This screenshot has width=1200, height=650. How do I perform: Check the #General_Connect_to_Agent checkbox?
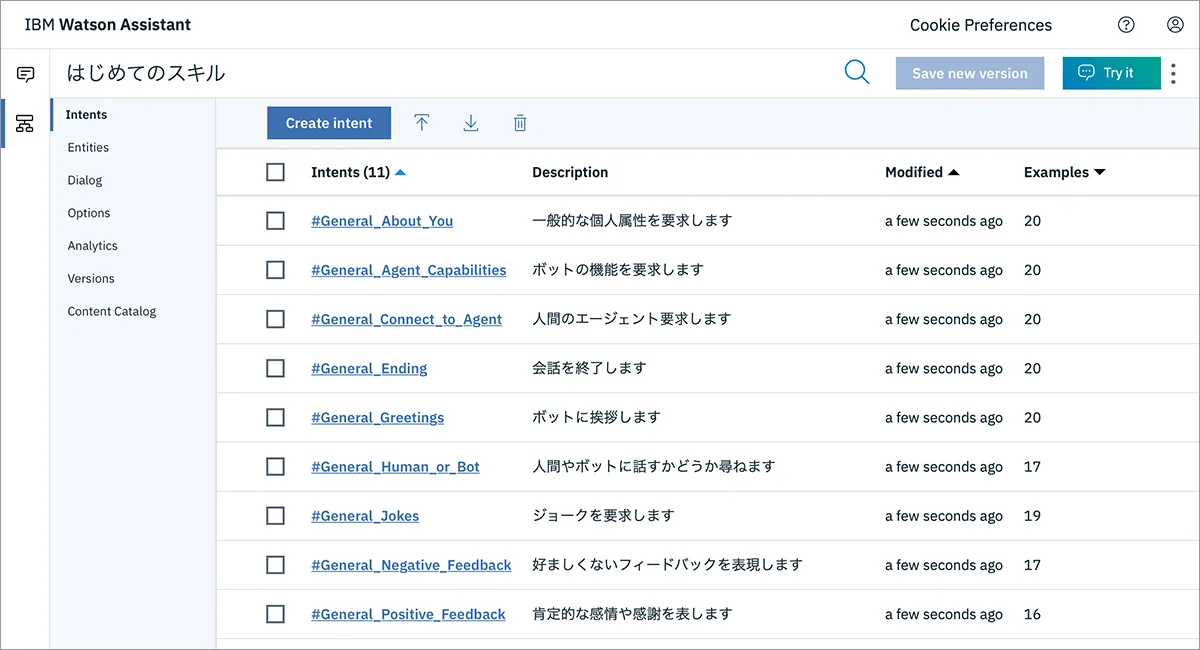276,319
